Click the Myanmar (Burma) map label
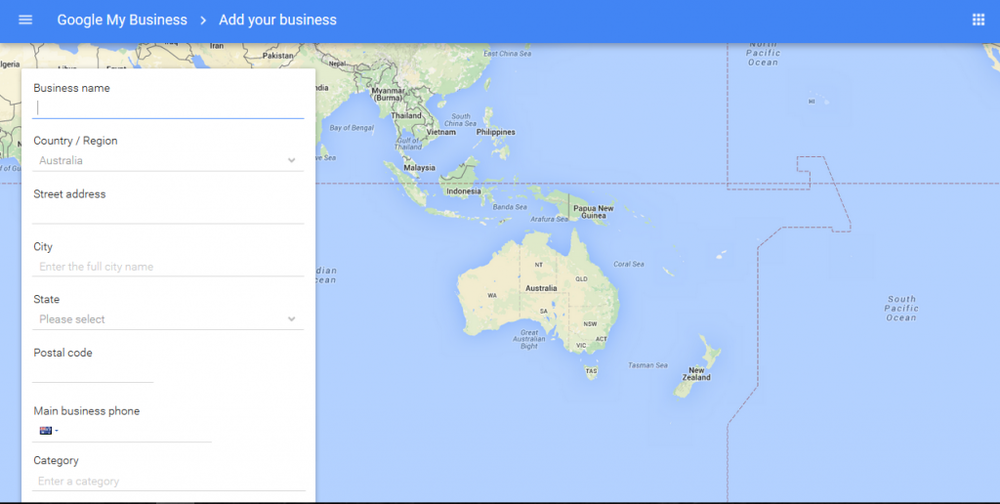The height and width of the screenshot is (504, 1000). 388,94
